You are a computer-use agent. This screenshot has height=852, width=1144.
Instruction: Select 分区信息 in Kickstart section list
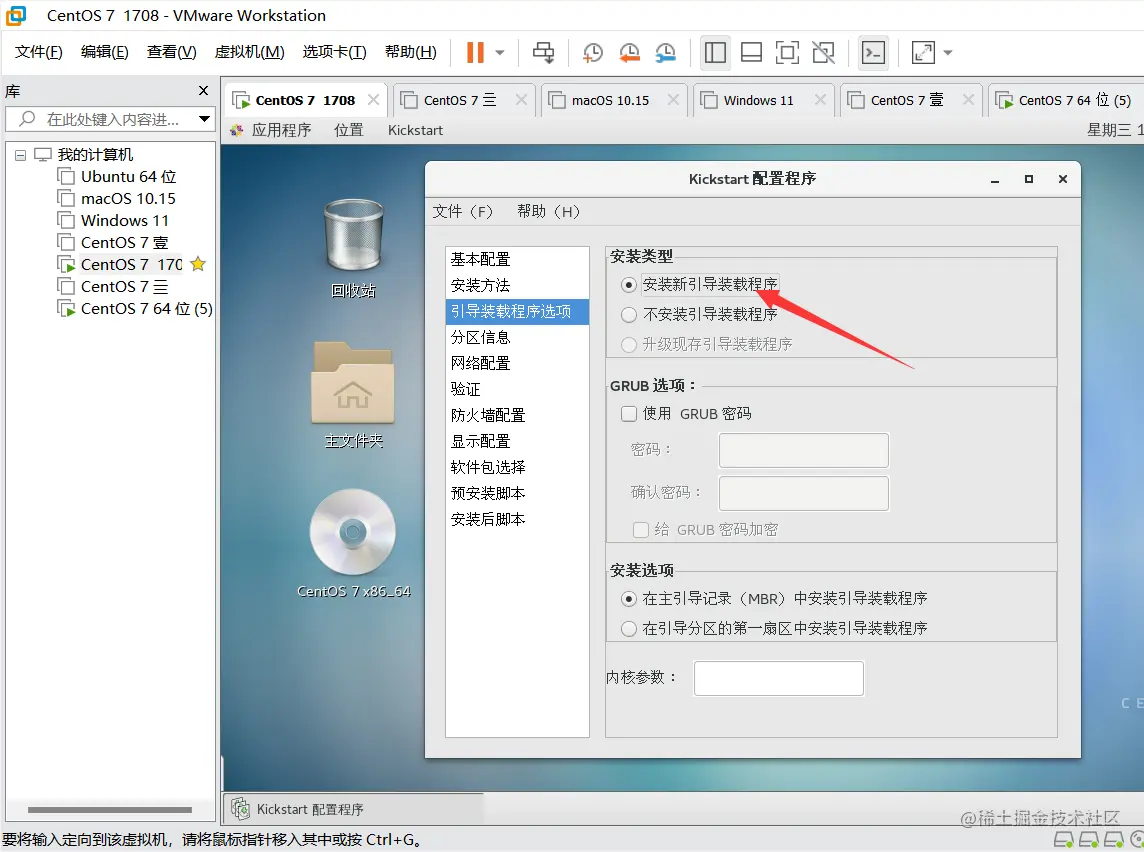[x=517, y=337]
